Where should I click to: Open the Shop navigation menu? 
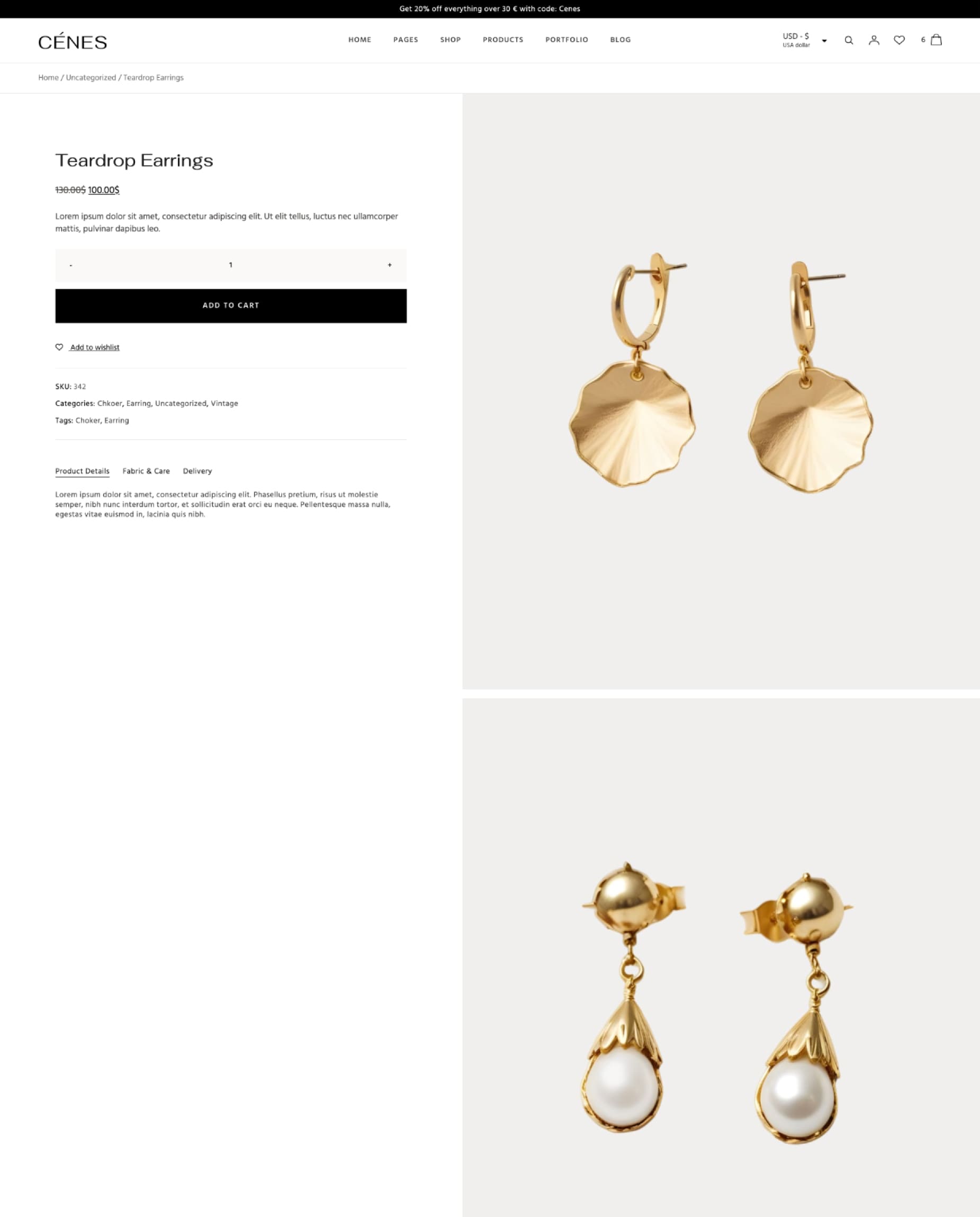(x=451, y=40)
